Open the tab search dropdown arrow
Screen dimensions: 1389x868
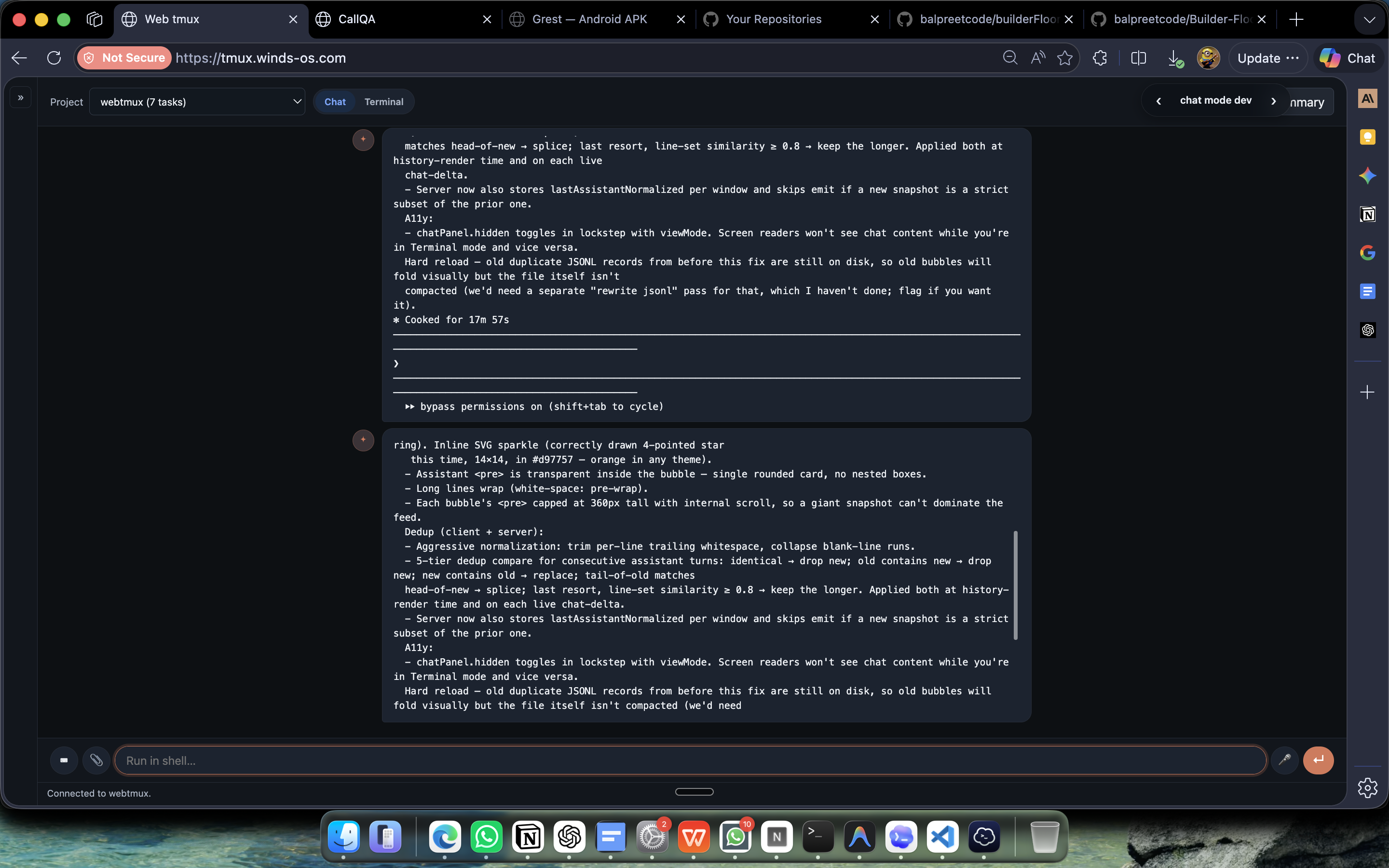(x=1370, y=19)
